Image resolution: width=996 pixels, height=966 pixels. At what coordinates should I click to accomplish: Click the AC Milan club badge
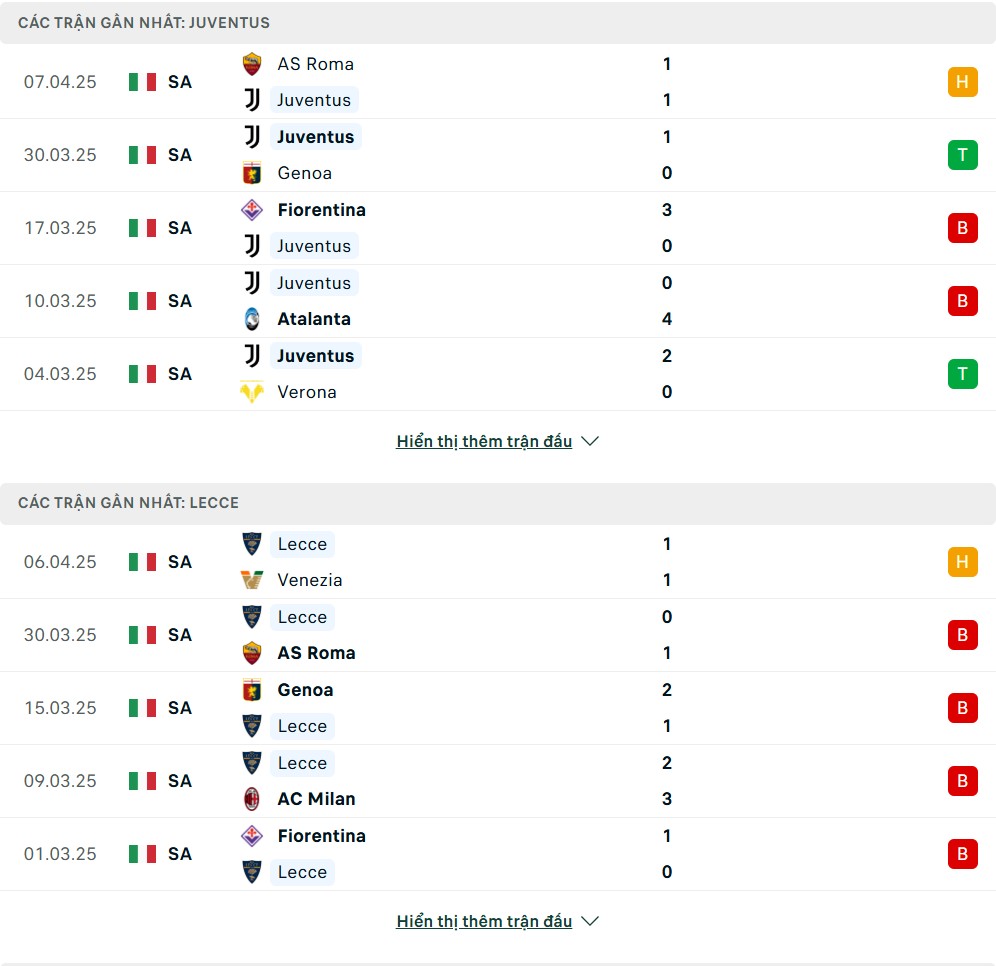(252, 799)
